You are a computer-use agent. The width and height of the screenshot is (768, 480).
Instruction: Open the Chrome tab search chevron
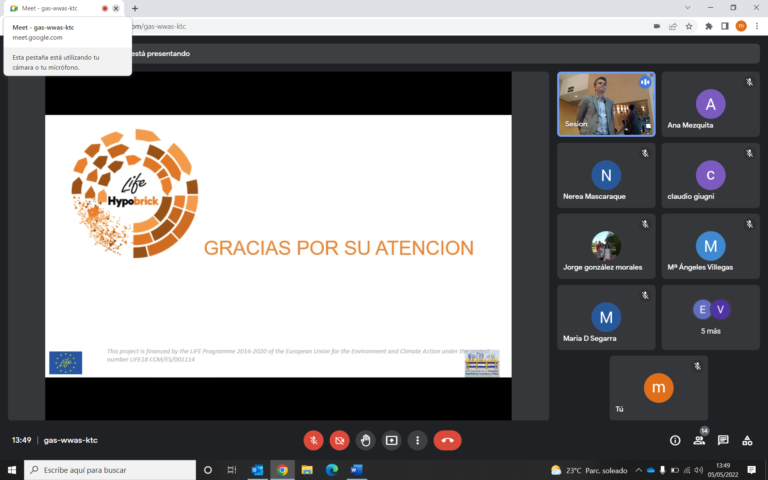pos(688,8)
